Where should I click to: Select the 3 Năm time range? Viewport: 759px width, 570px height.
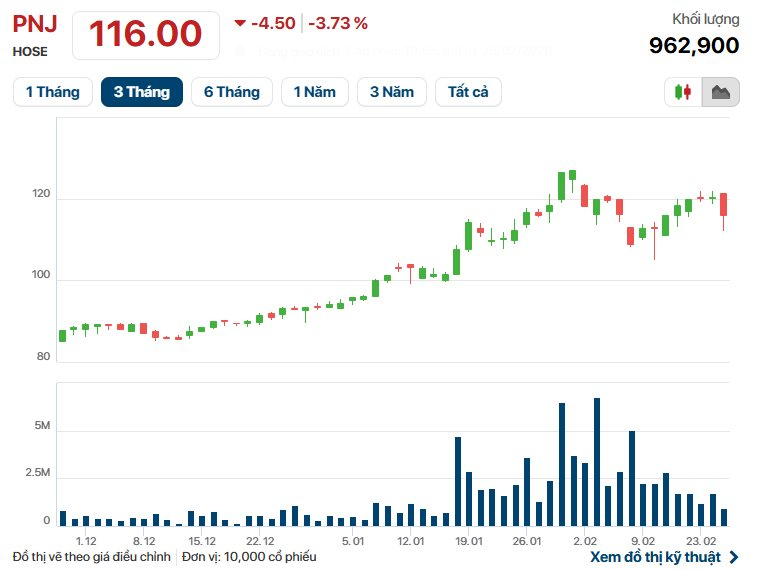click(x=392, y=92)
